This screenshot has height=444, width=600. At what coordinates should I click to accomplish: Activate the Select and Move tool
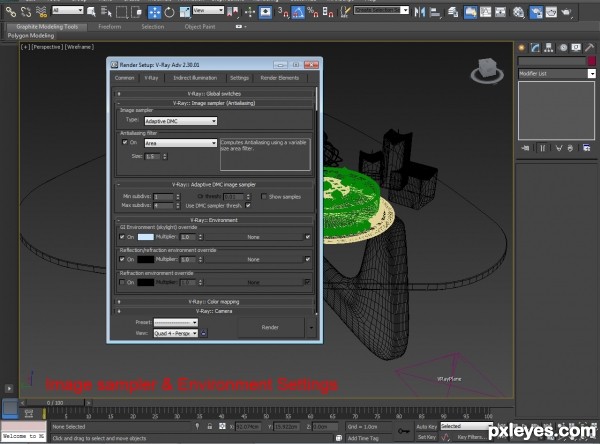click(155, 12)
